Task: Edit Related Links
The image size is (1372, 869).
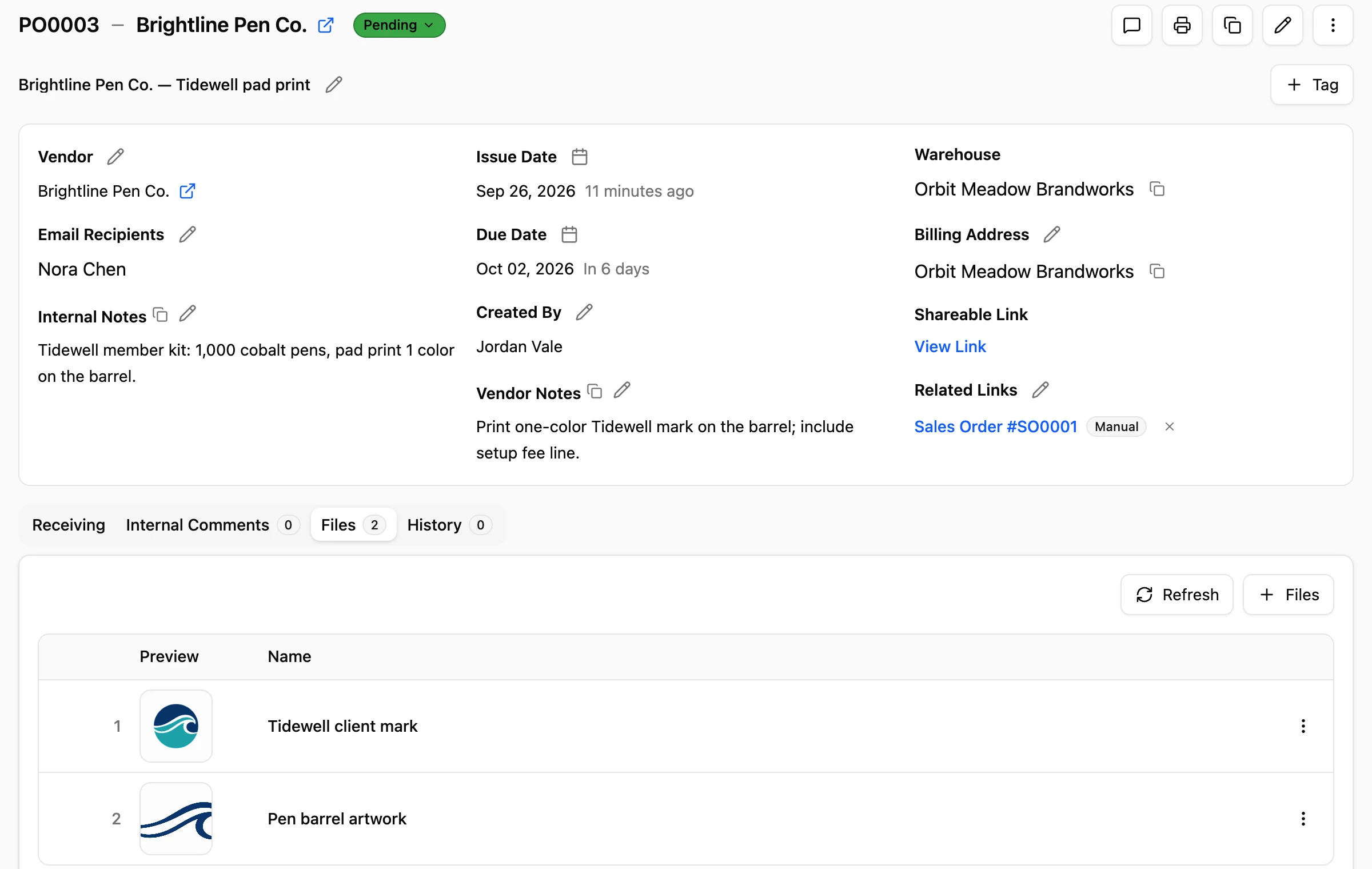Action: (x=1040, y=390)
